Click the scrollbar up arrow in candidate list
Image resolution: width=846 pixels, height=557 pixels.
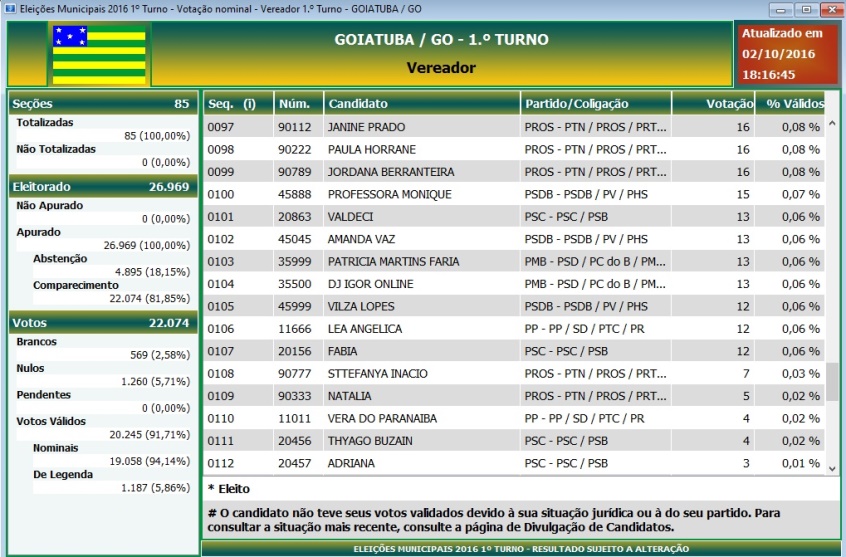832,124
